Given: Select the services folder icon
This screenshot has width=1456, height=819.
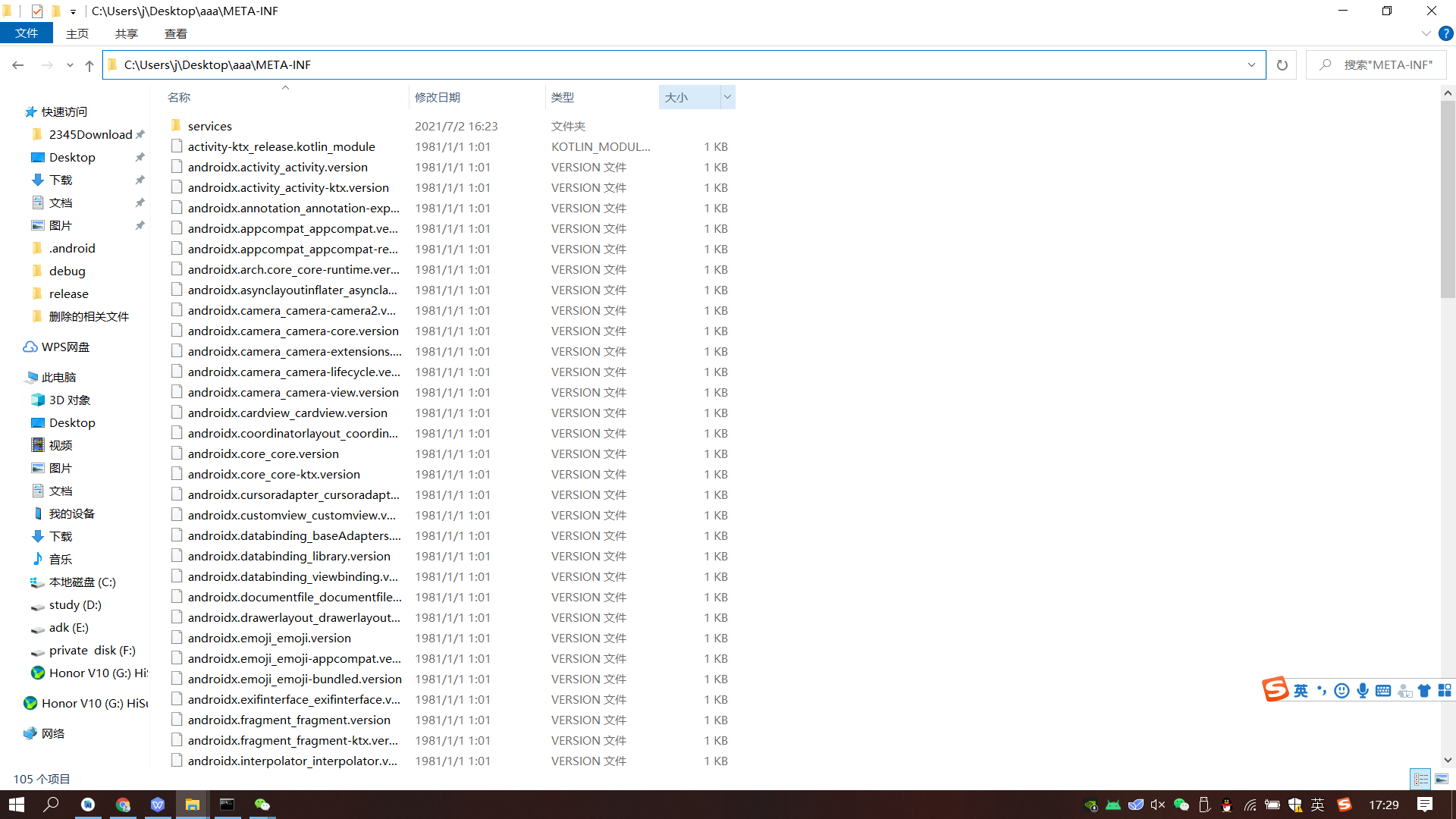Looking at the screenshot, I should pos(176,126).
